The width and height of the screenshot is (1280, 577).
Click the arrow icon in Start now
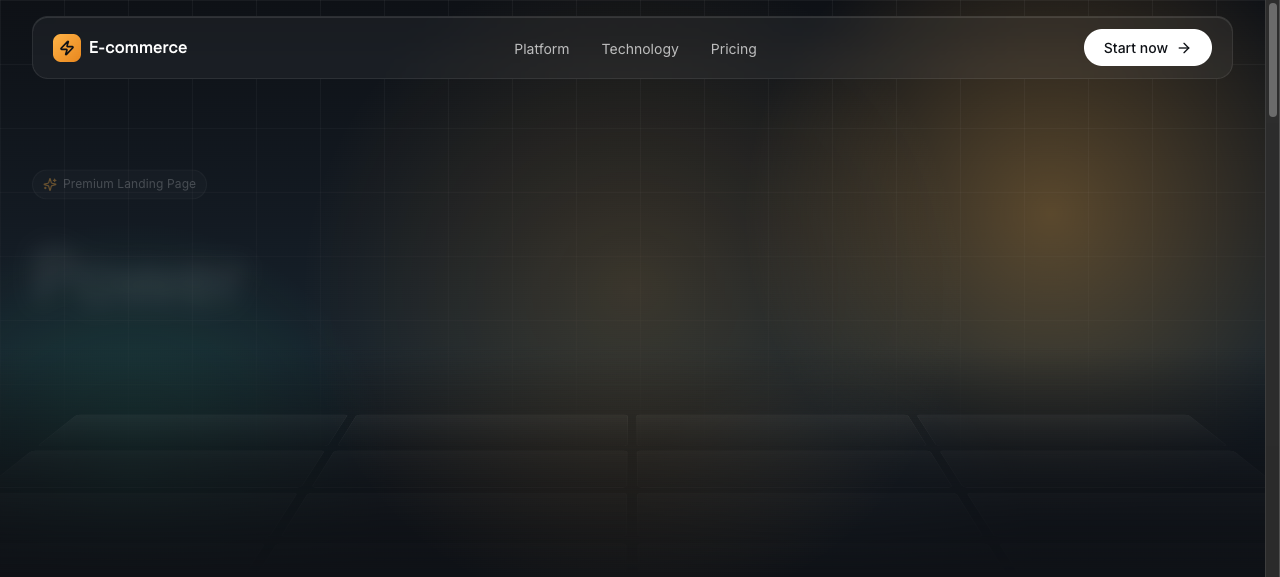1184,48
